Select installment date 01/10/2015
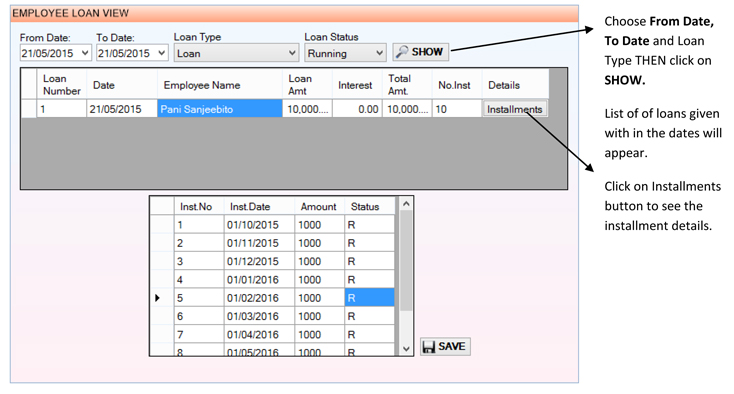734x394 pixels. pos(259,225)
